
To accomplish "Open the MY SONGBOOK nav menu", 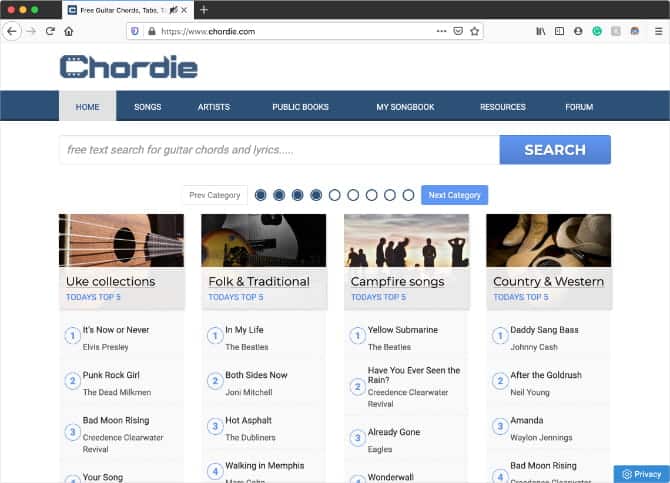I will tap(405, 107).
